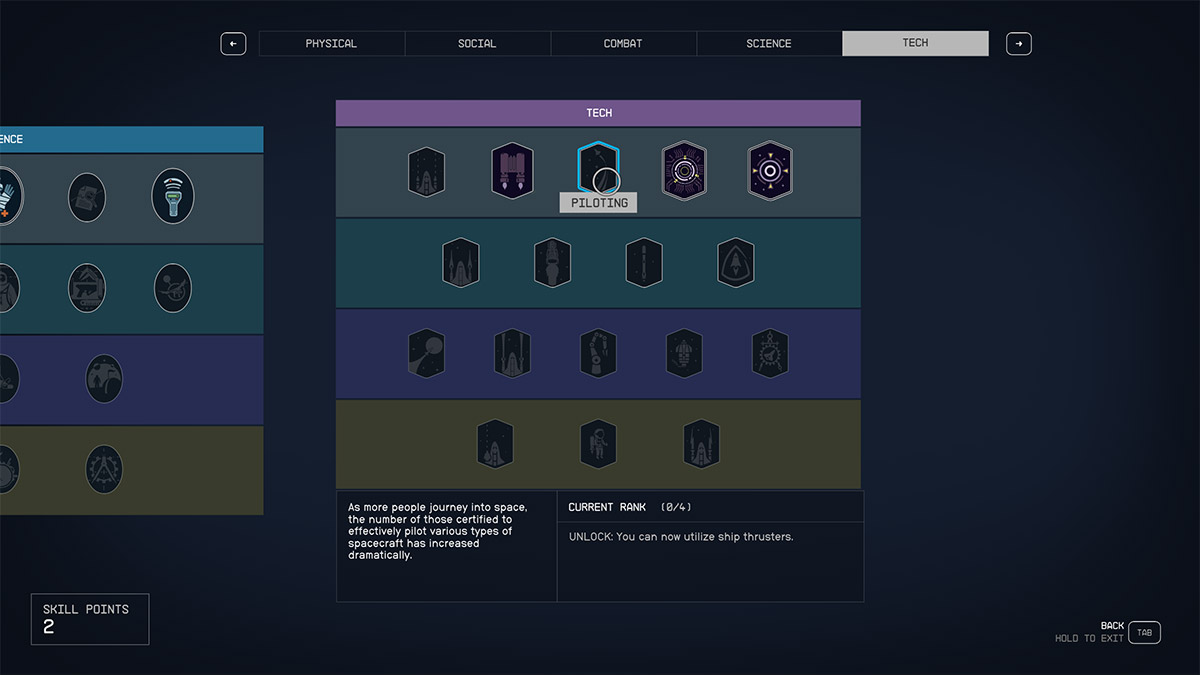Choose the Payloads skill, third in Tech's second row
1200x675 pixels.
click(x=644, y=263)
